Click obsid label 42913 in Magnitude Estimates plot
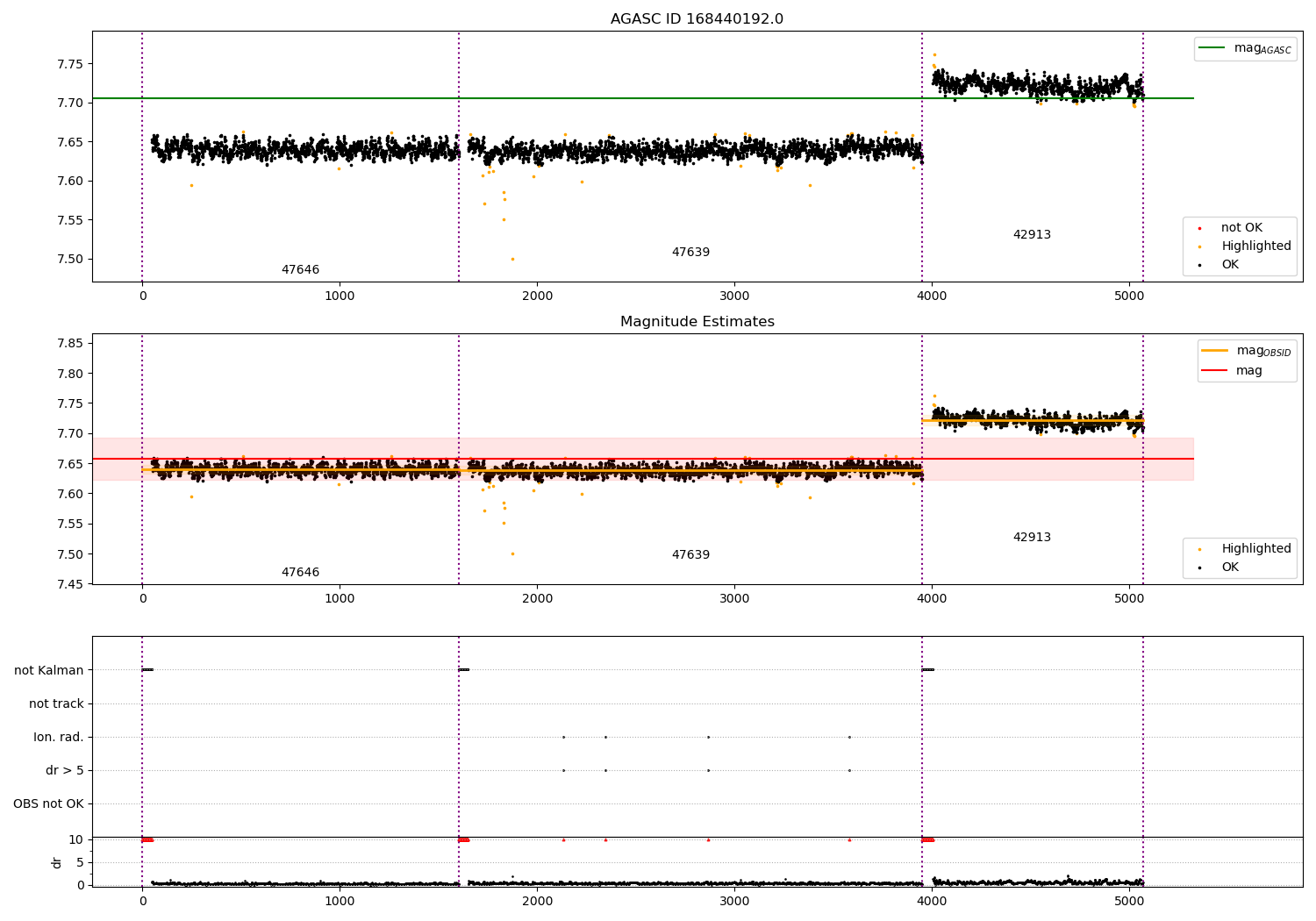This screenshot has height=921, width=1316. 1032,538
